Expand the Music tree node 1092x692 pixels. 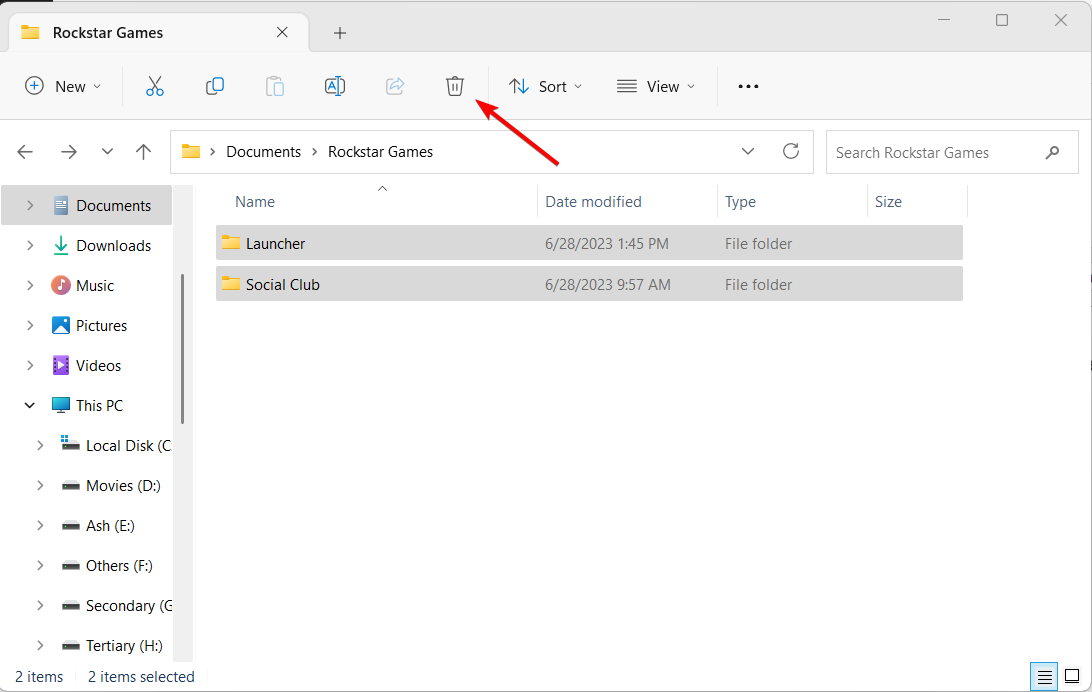tap(30, 285)
